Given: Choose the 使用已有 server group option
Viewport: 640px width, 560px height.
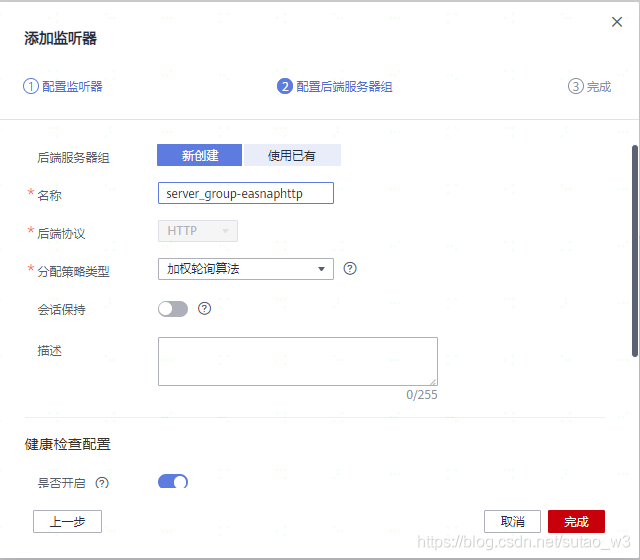Looking at the screenshot, I should [291, 155].
